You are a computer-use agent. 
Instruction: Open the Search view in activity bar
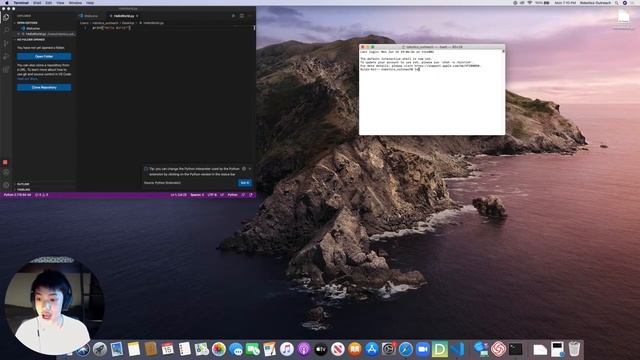6,30
